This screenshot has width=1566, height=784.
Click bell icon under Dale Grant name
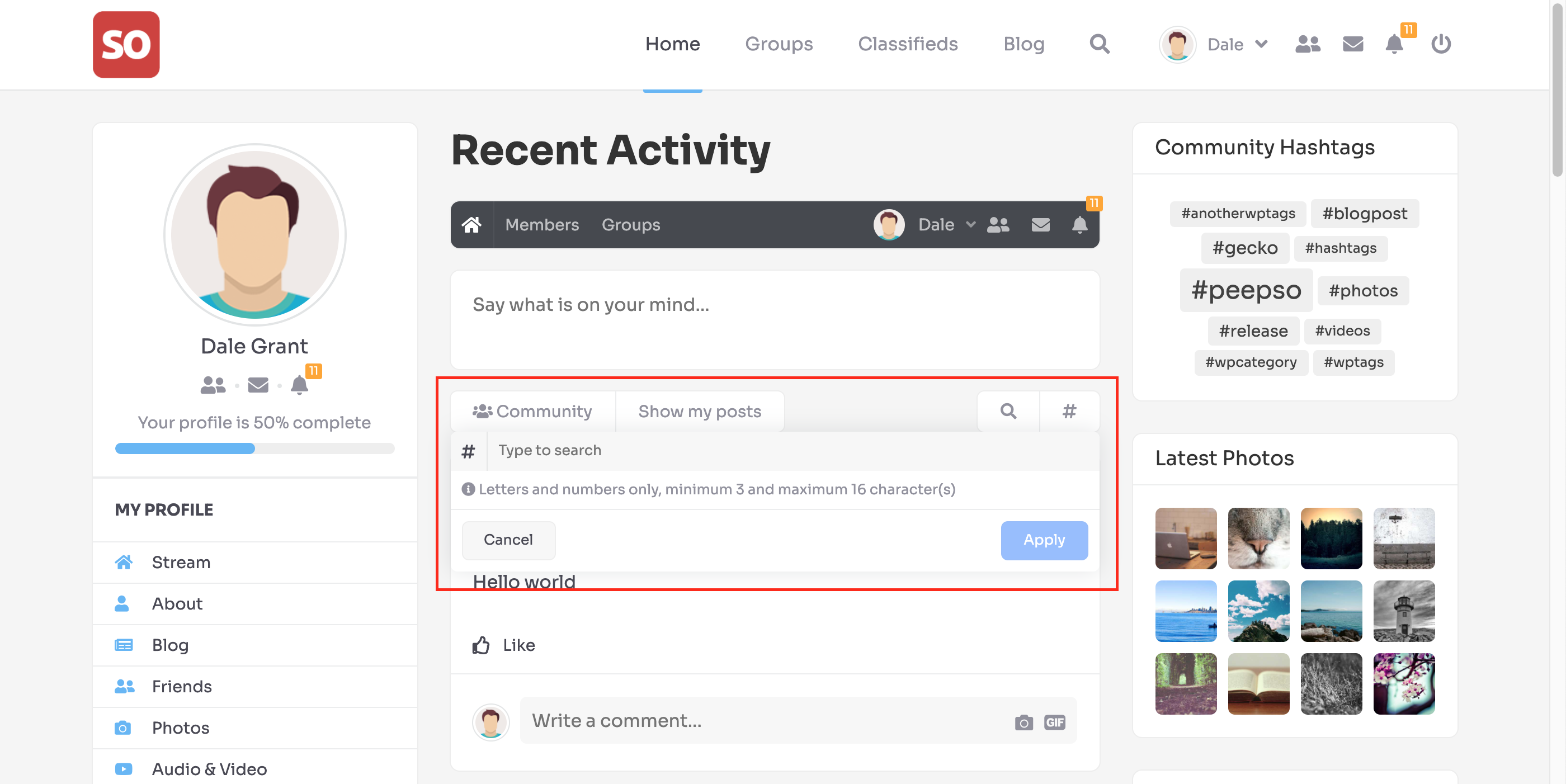tap(299, 385)
